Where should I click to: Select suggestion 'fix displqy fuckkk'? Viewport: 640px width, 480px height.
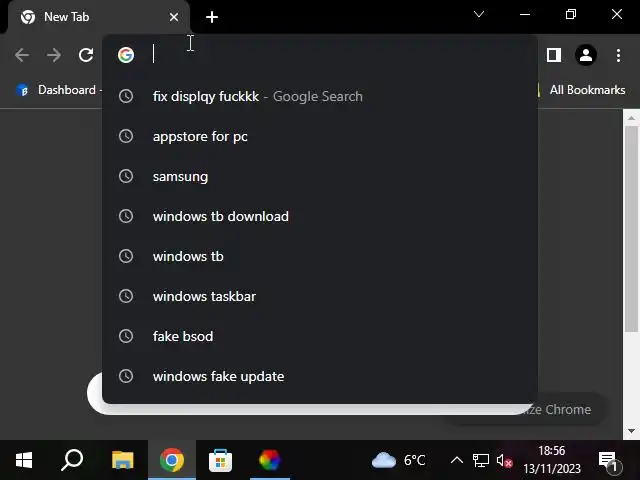[x=320, y=96]
